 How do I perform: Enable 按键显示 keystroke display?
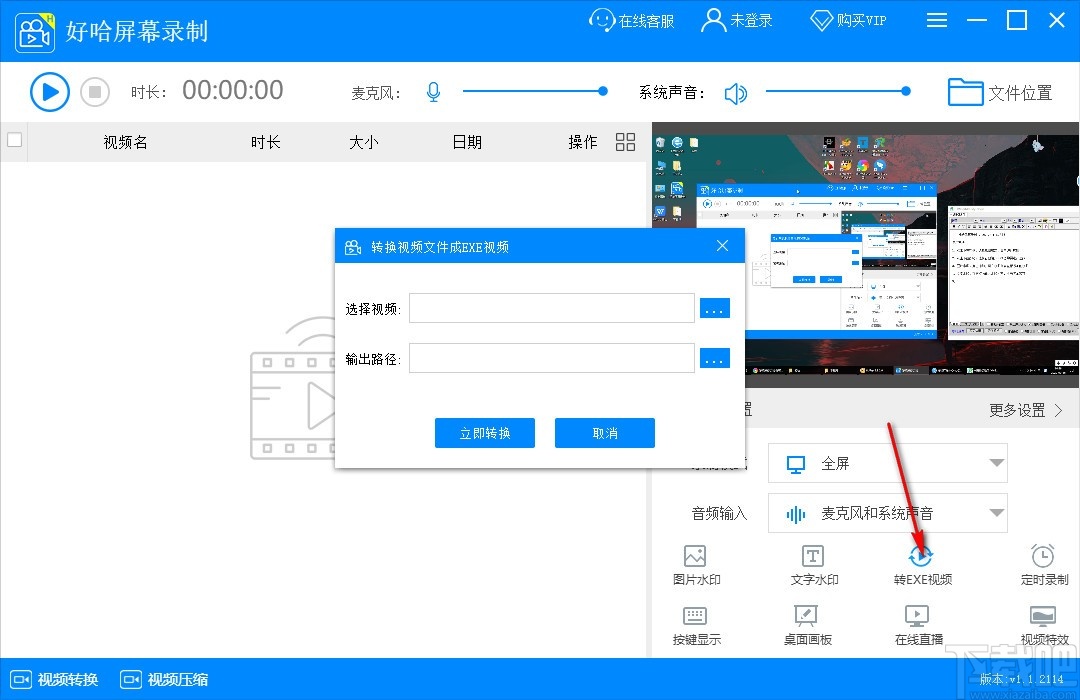tap(696, 625)
